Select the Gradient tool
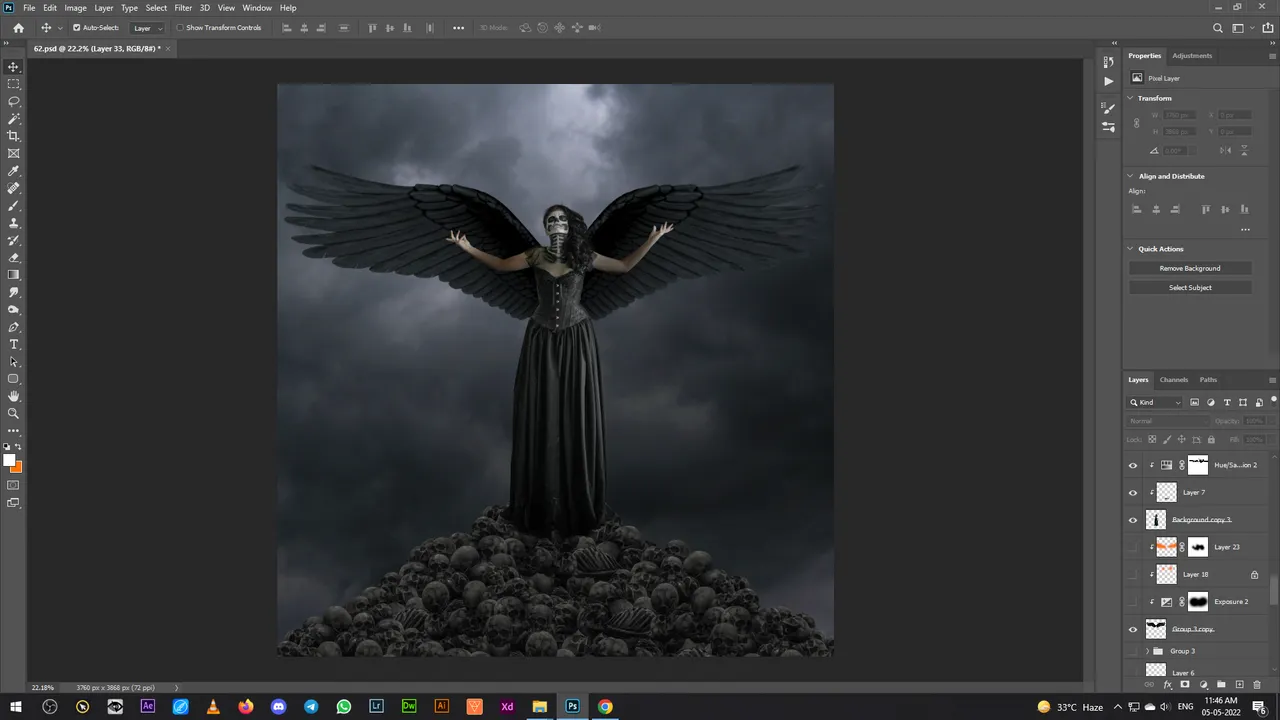Screen dimensions: 1280x720 point(14,275)
